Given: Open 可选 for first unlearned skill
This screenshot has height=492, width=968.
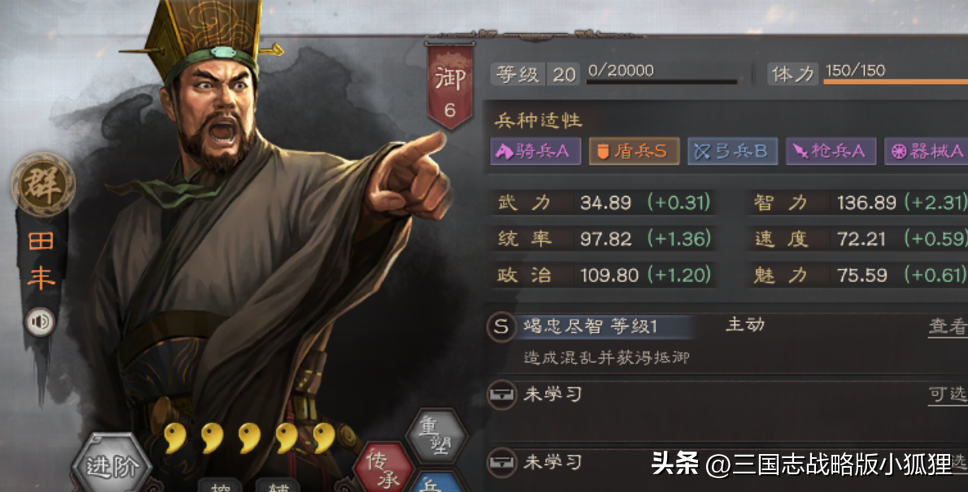Looking at the screenshot, I should 948,394.
